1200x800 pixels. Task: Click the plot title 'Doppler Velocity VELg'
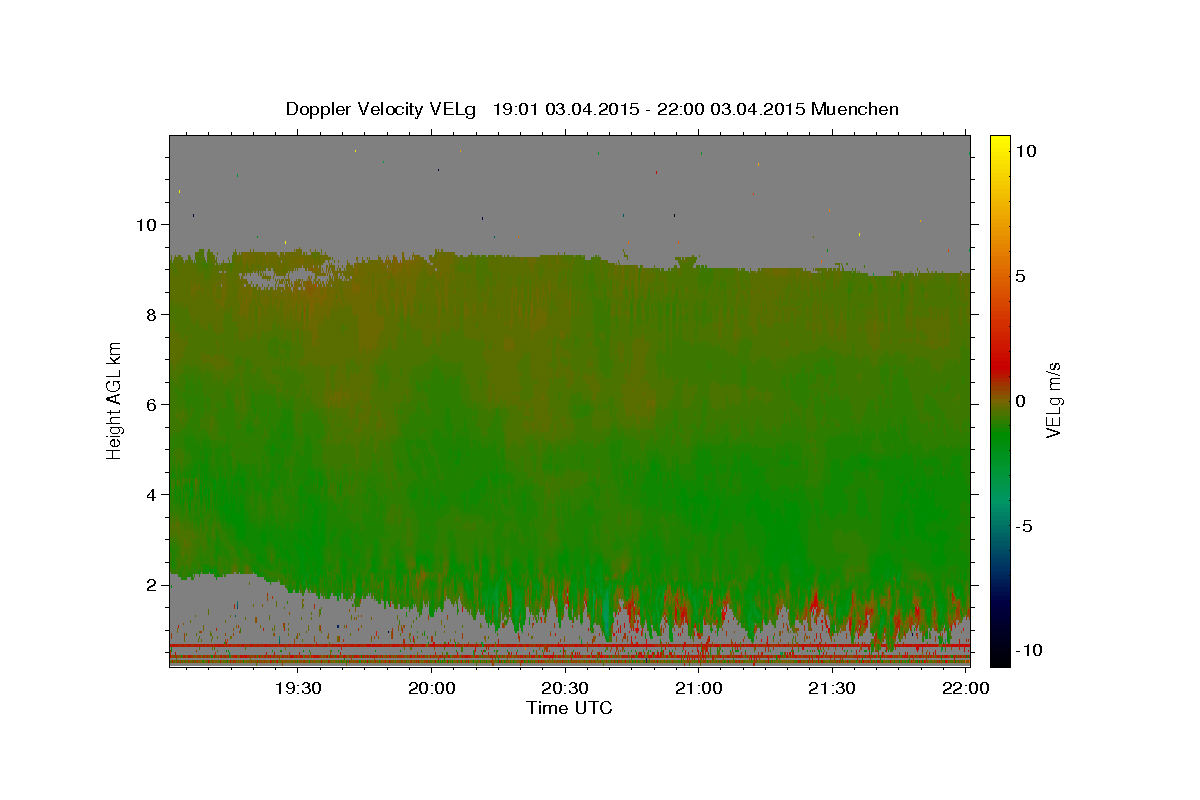381,109
